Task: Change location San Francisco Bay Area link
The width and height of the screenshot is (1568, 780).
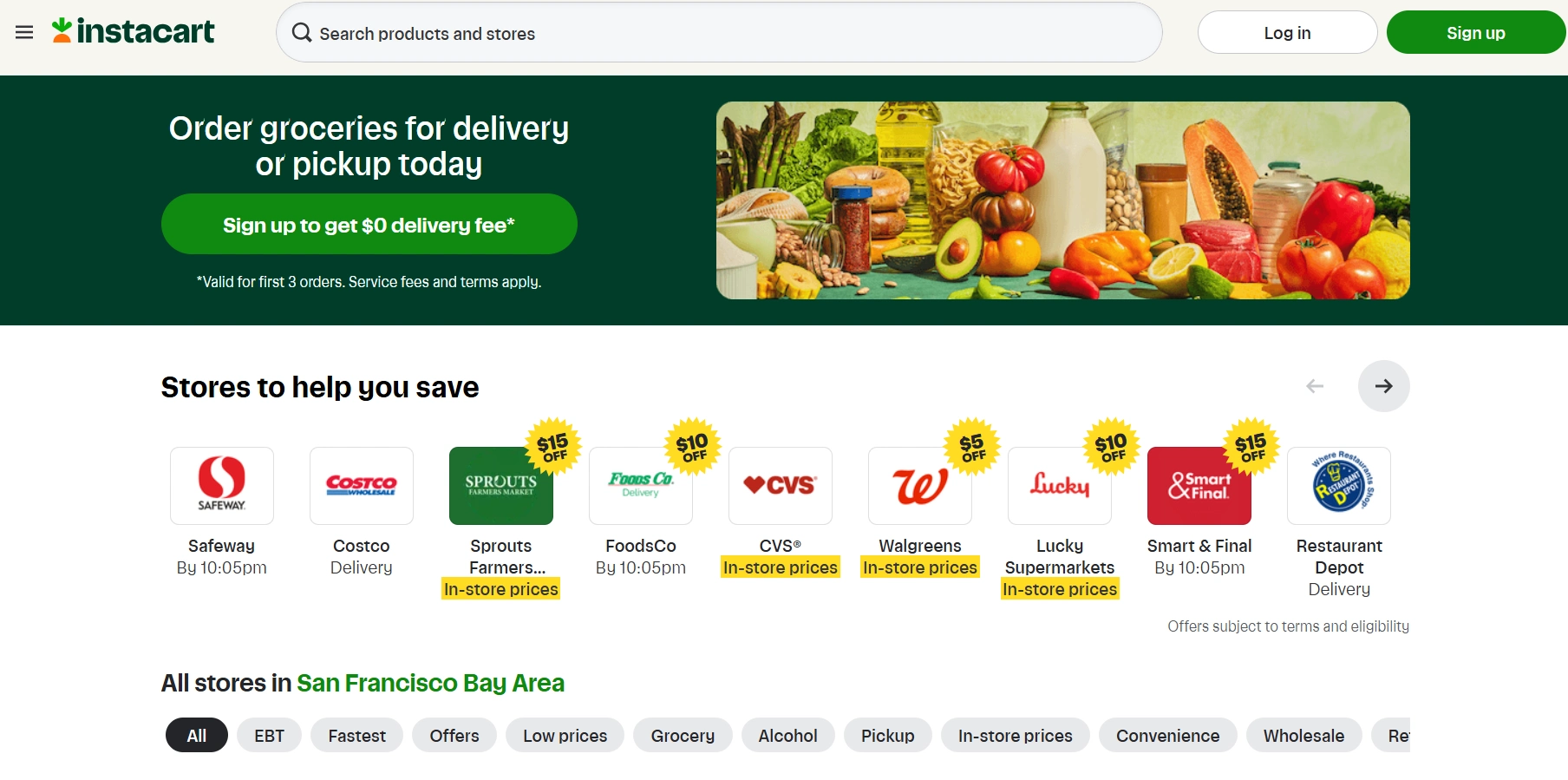Action: click(x=430, y=683)
